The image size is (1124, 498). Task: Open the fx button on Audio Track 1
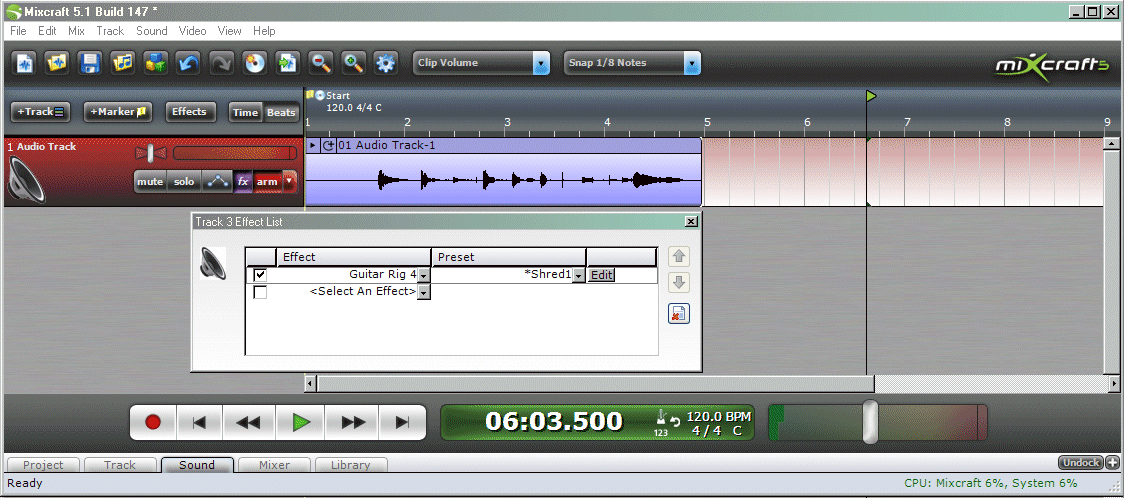243,182
